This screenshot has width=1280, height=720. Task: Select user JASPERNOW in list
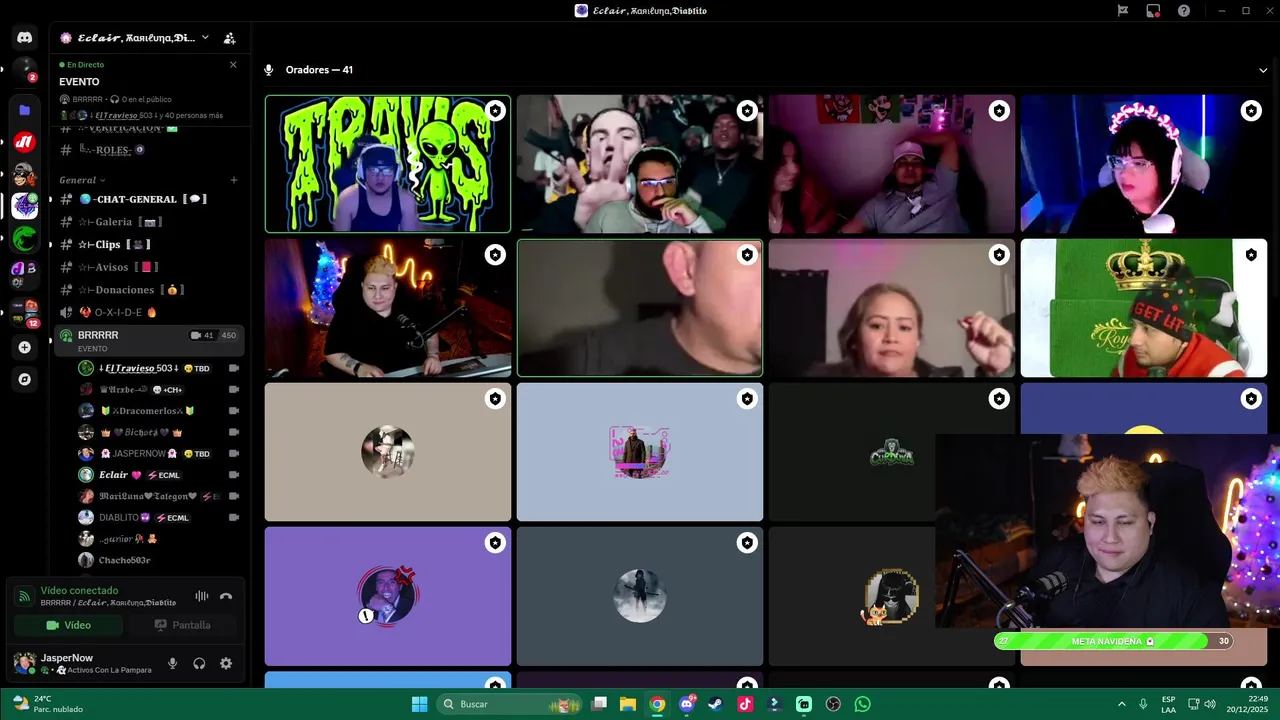click(x=159, y=453)
